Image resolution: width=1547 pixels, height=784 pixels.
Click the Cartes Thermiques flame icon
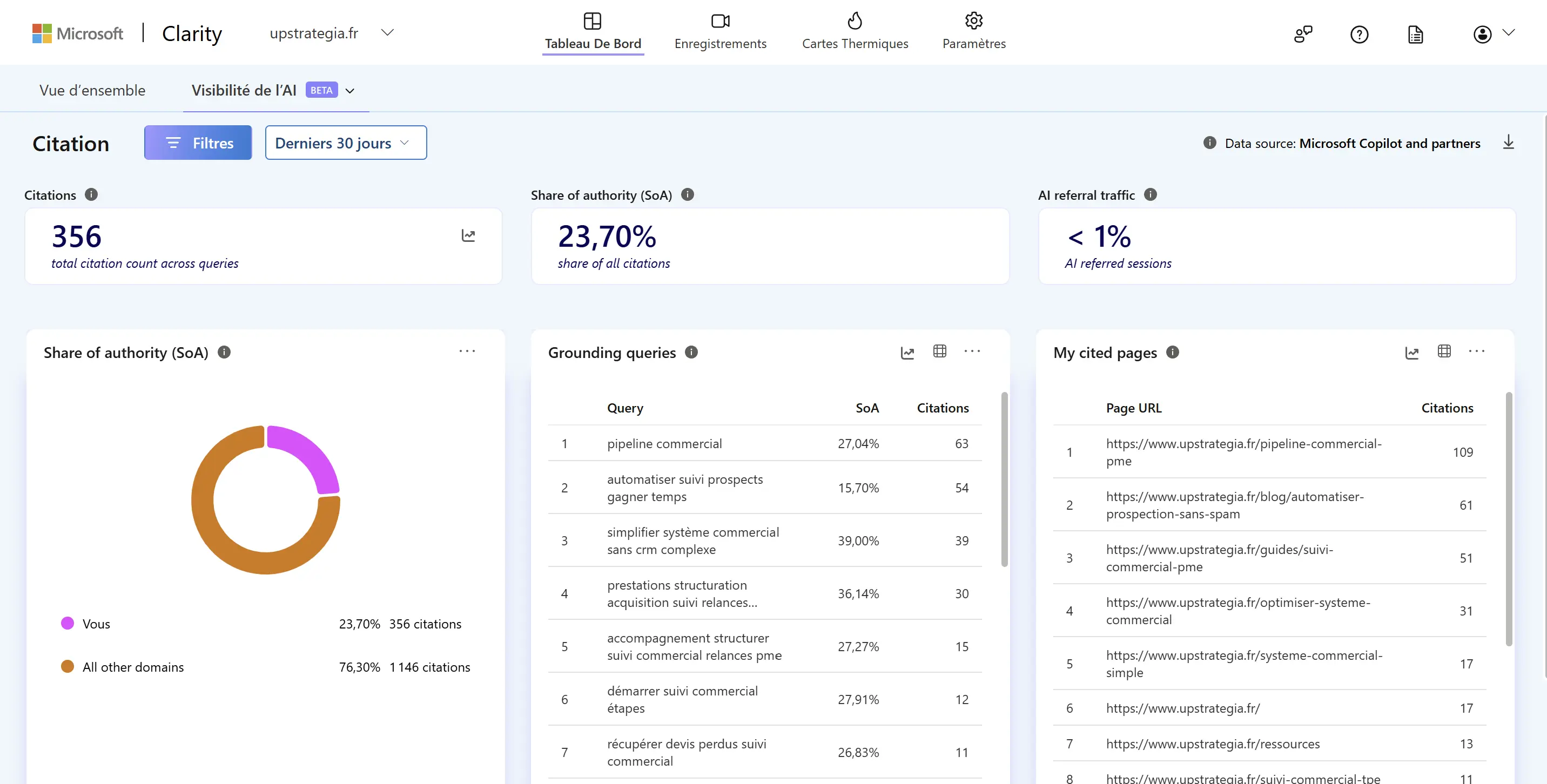(855, 21)
